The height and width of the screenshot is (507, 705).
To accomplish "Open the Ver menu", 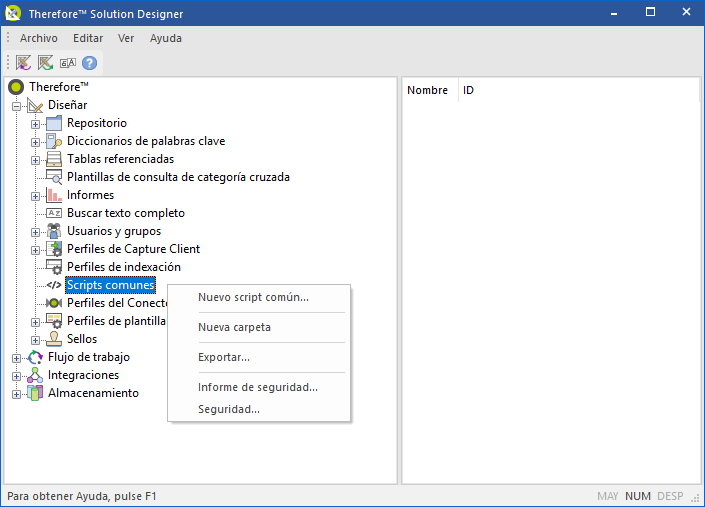I will point(126,38).
